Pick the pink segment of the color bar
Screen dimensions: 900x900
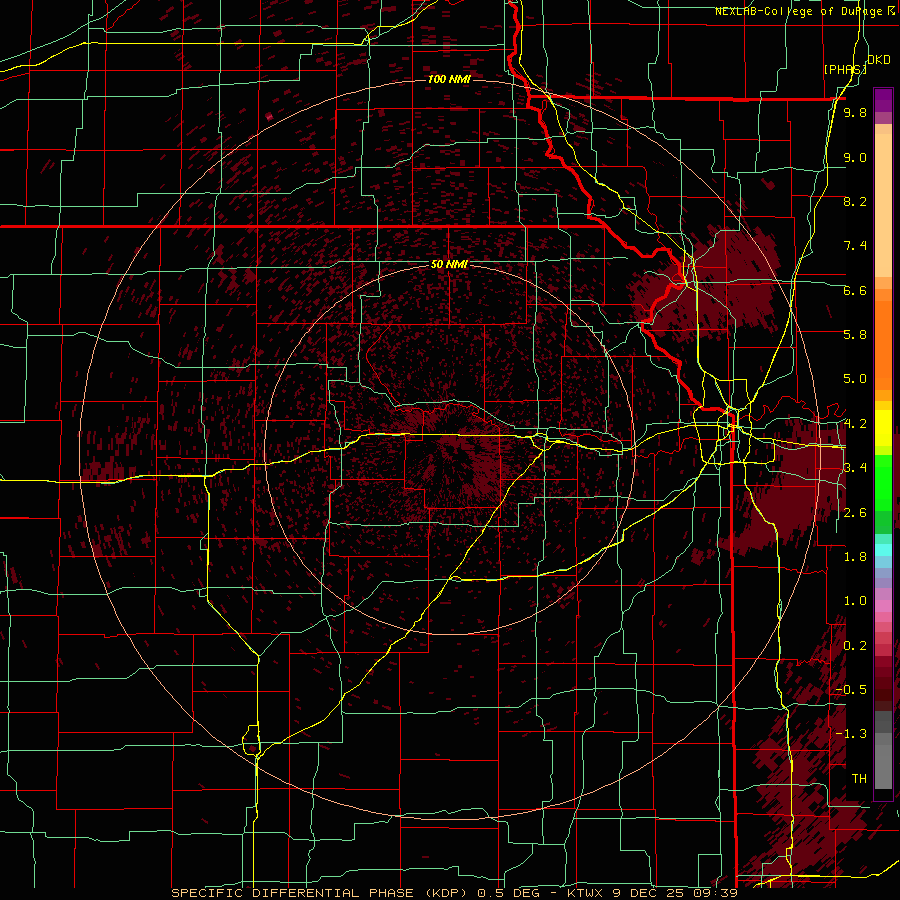(x=883, y=606)
